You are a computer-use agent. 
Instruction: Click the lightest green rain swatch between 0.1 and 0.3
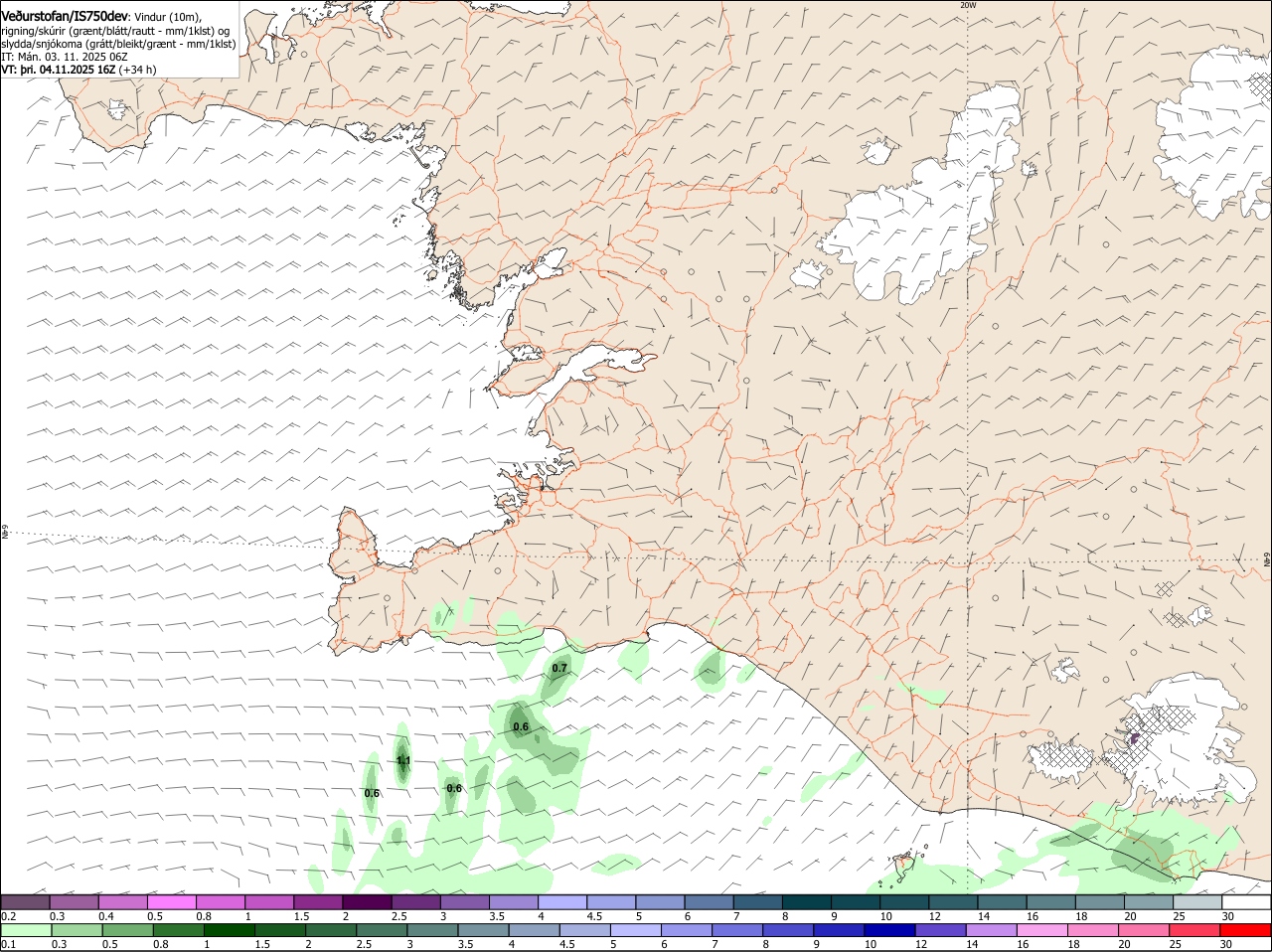click(x=26, y=930)
